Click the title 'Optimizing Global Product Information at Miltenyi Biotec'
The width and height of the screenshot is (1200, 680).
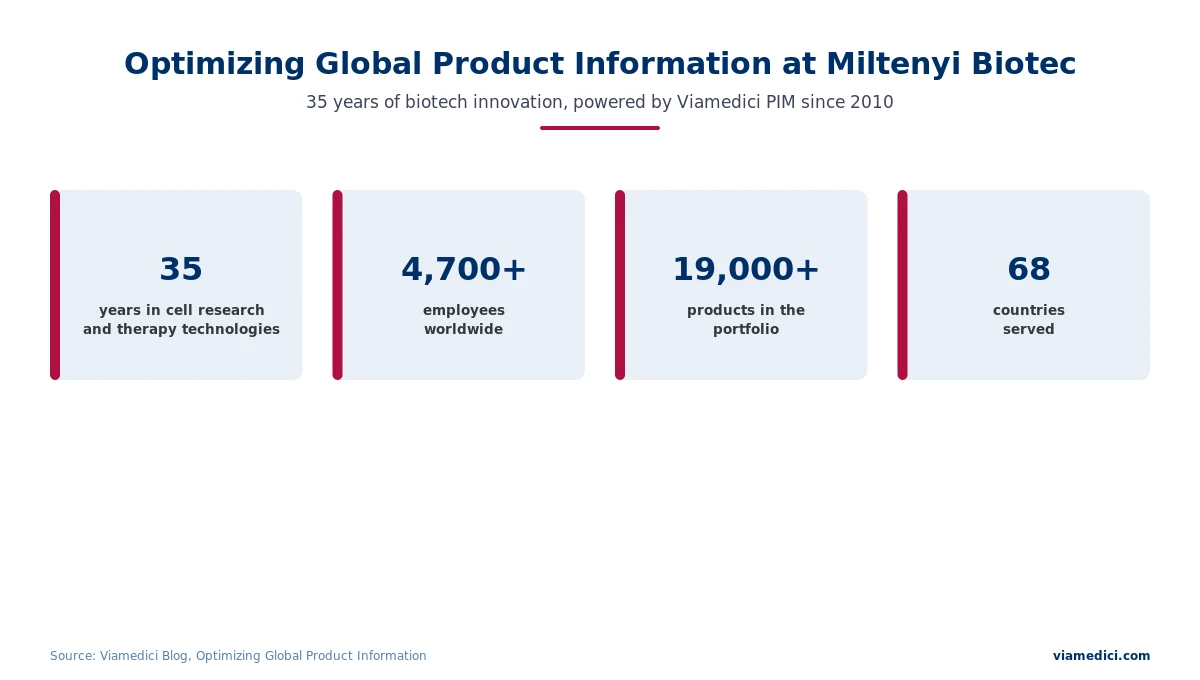click(600, 64)
